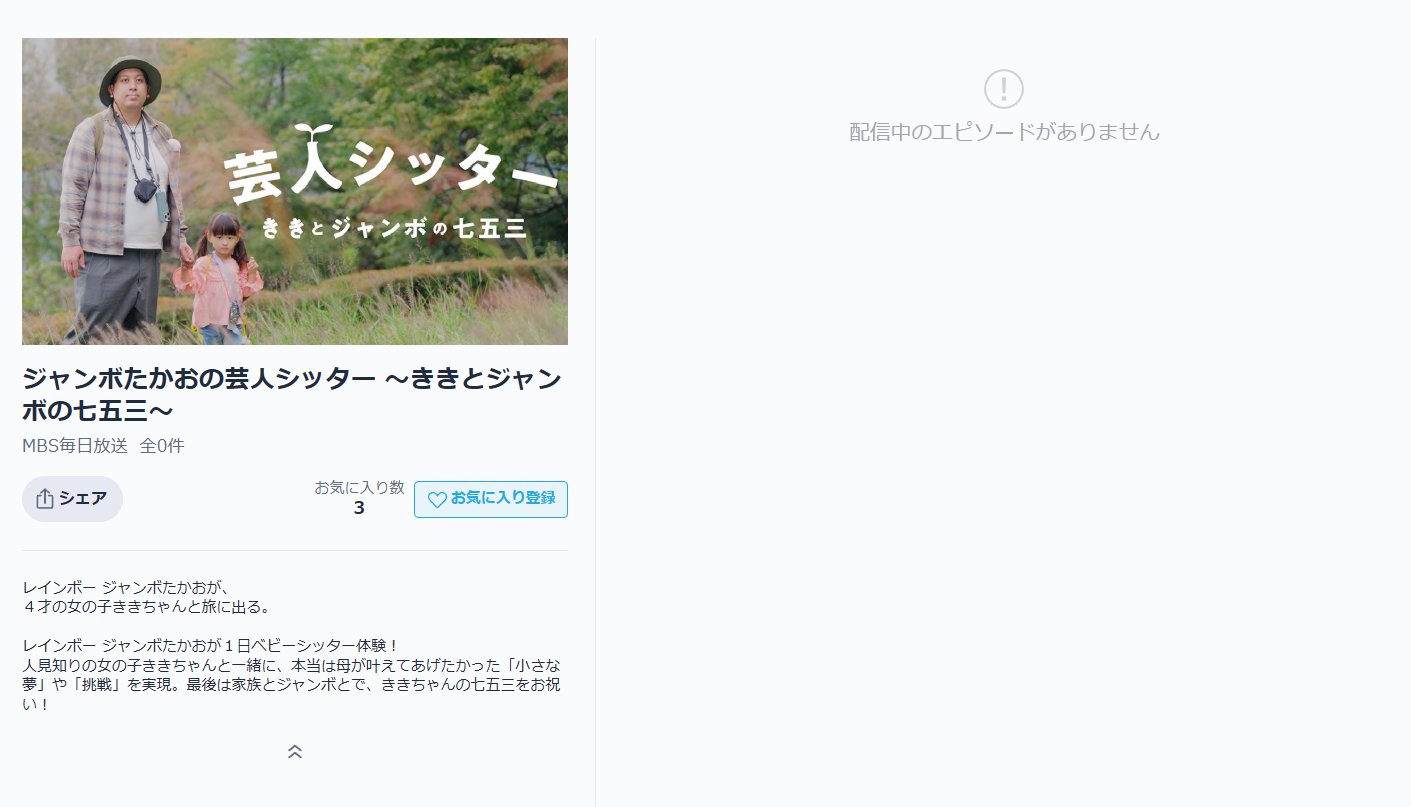
Task: Click the 配信中のエピソードがありません message
Action: tap(1004, 132)
